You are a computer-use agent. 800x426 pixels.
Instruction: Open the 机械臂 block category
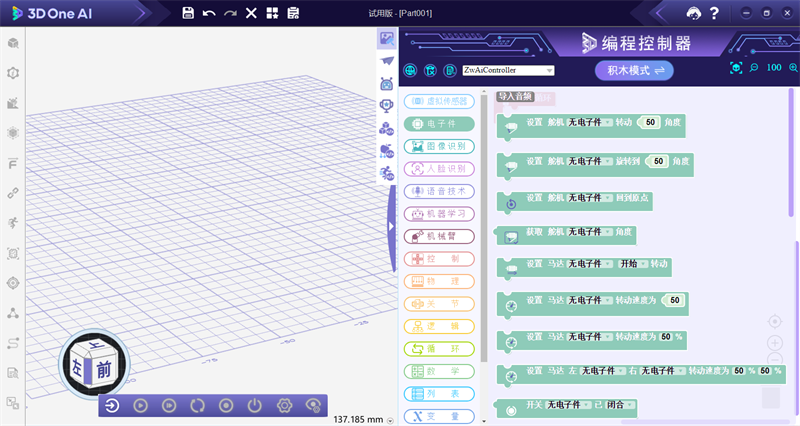click(439, 236)
